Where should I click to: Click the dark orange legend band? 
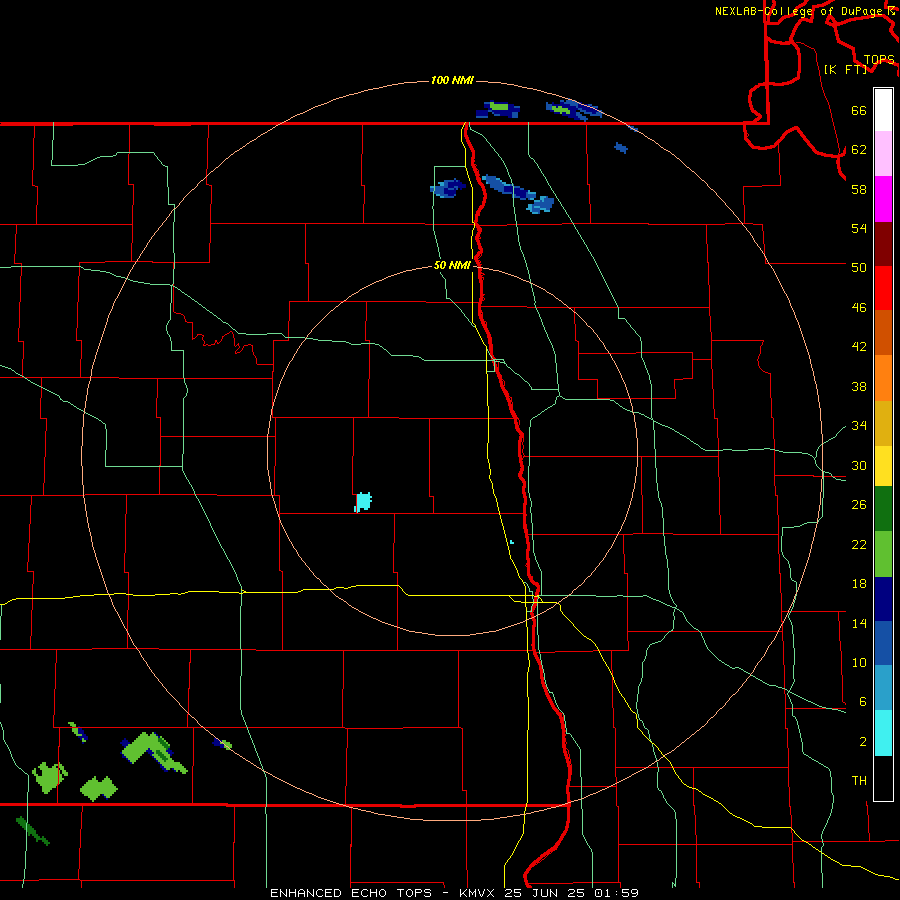883,333
